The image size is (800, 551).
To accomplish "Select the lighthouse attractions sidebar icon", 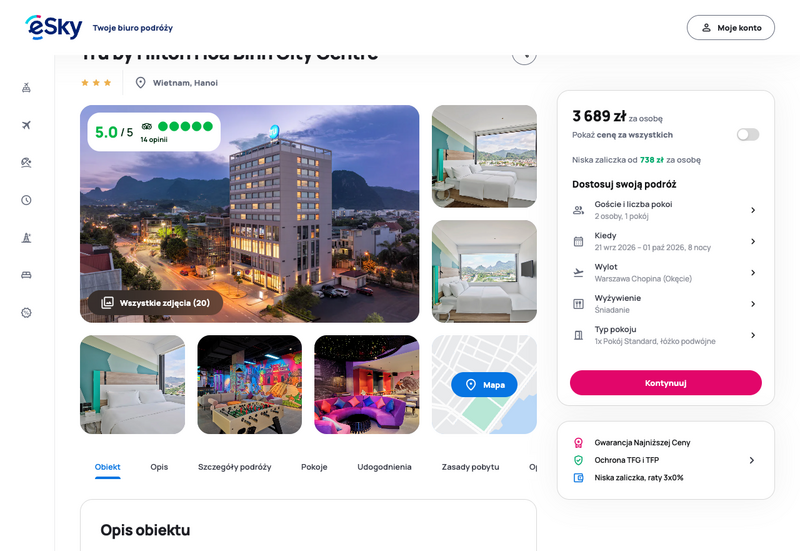I will pyautogui.click(x=27, y=238).
